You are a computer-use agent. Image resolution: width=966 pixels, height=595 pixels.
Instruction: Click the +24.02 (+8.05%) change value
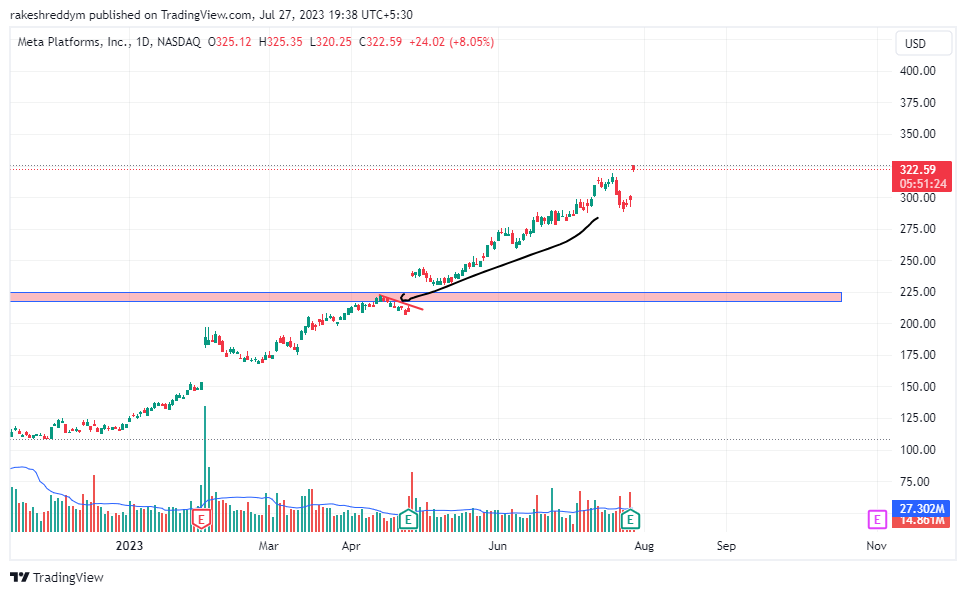[452, 42]
